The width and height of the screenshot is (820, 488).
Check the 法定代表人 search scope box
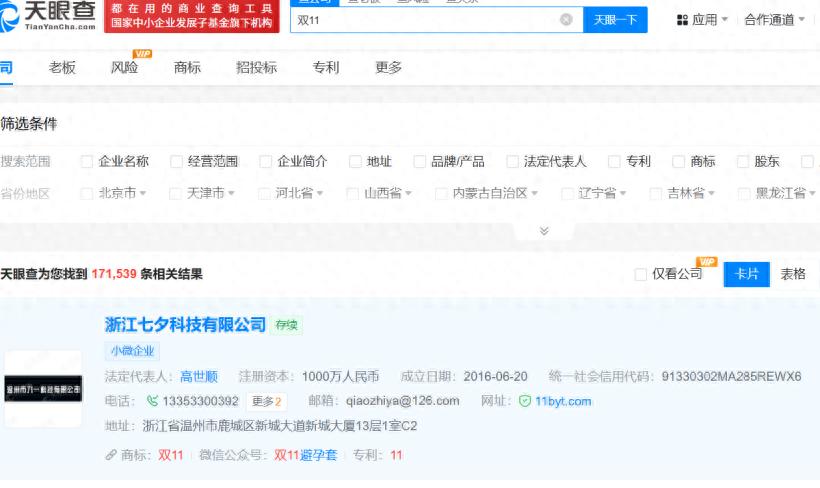coord(512,162)
